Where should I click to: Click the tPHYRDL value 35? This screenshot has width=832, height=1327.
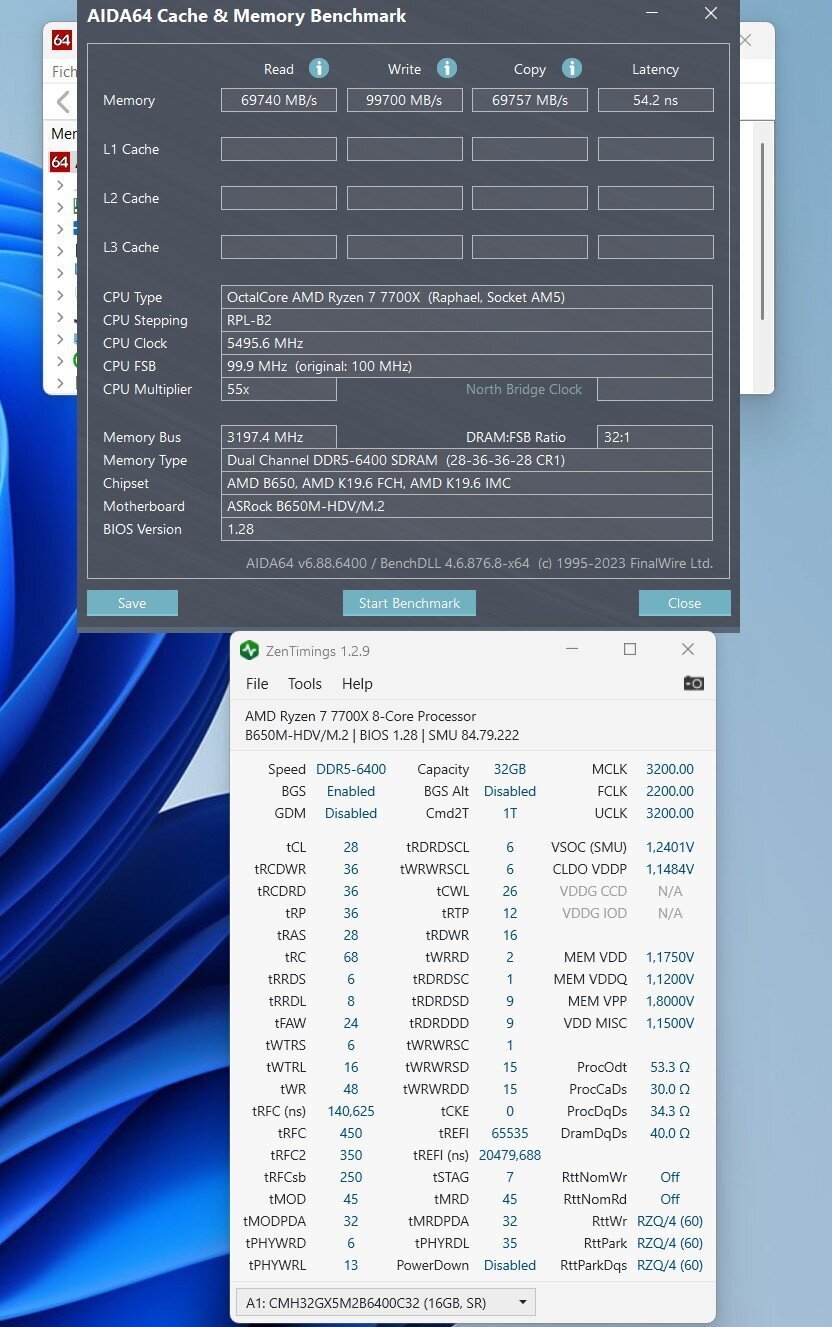click(510, 1243)
